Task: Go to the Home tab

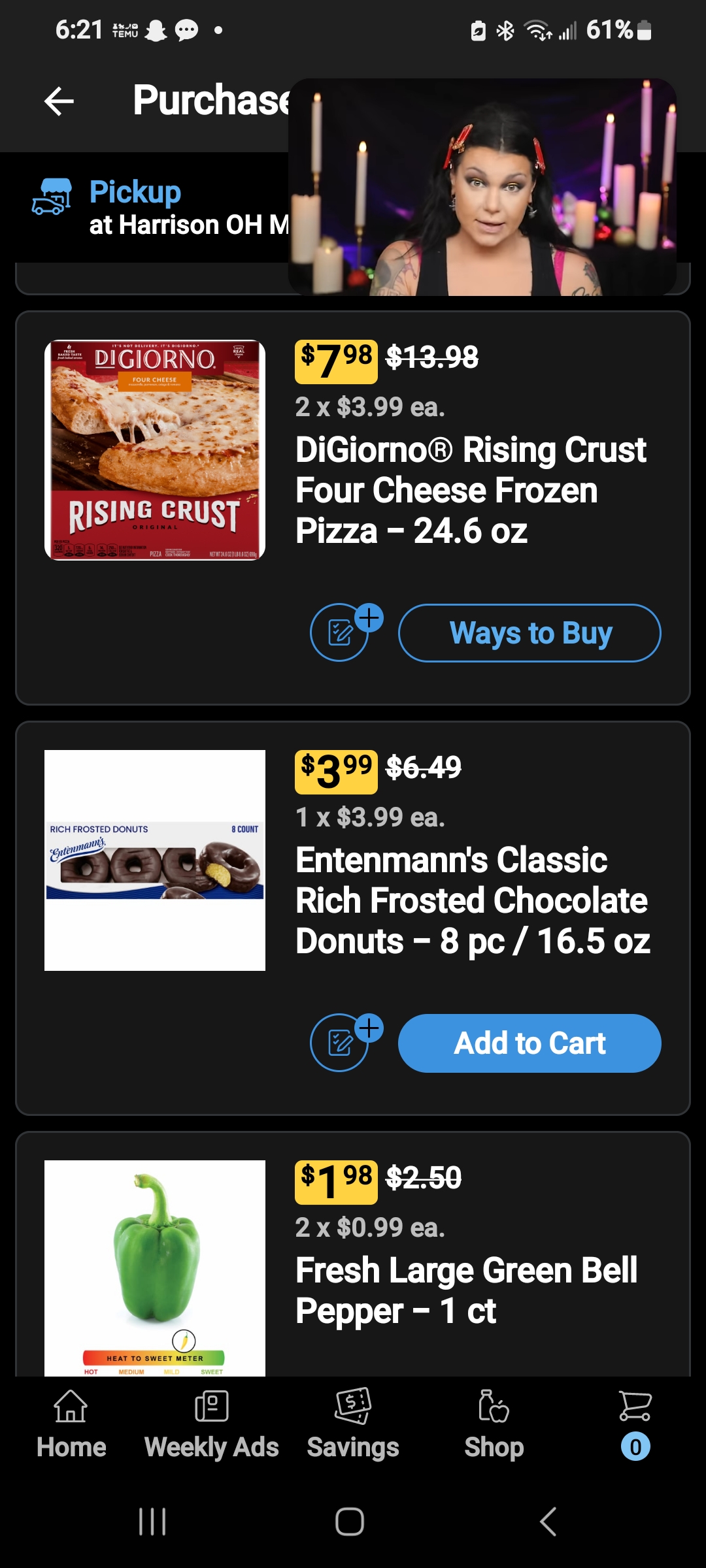Action: (71, 1424)
